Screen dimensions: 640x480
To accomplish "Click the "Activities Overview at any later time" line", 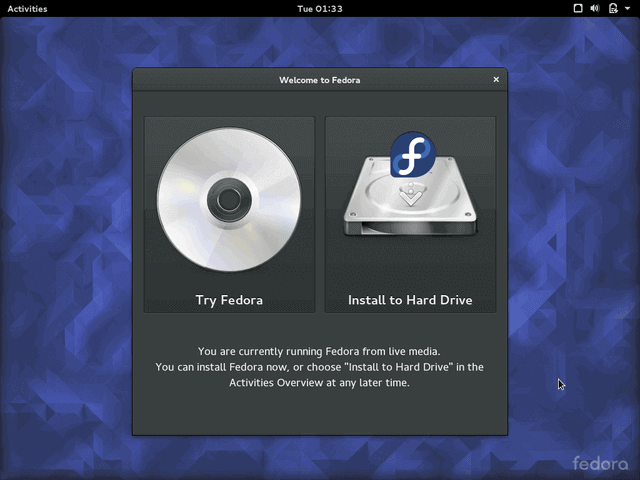I will point(319,383).
